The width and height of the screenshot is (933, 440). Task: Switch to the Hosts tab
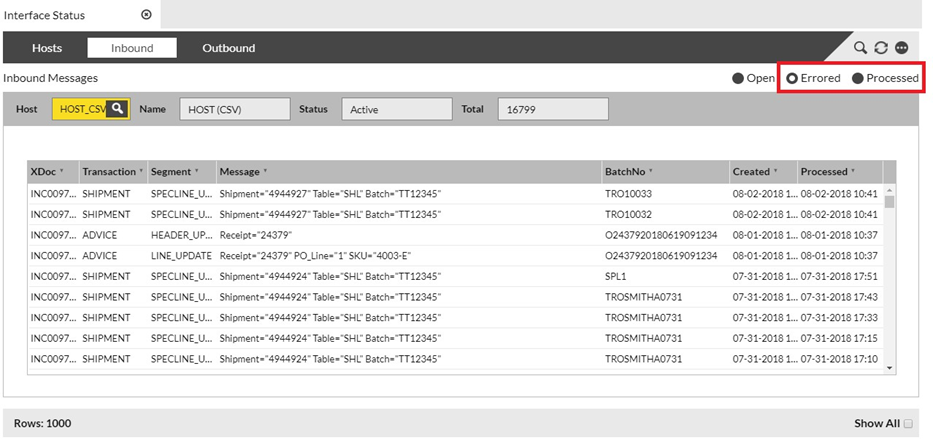pos(47,48)
